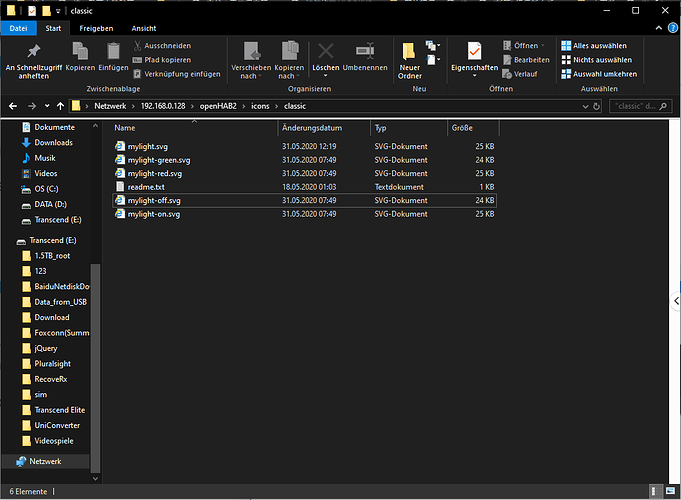
Task: Click Ausschneiden scissors button
Action: (x=162, y=46)
